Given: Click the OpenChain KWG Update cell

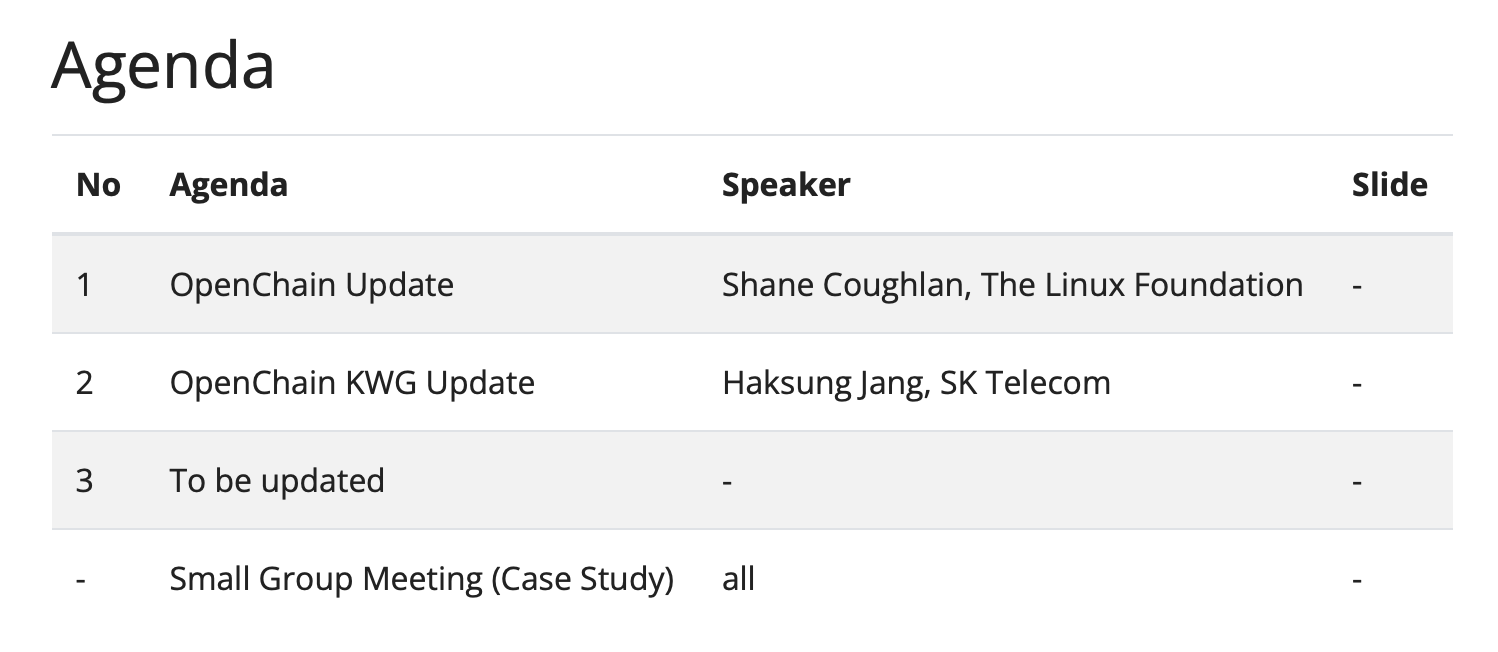Looking at the screenshot, I should [352, 383].
